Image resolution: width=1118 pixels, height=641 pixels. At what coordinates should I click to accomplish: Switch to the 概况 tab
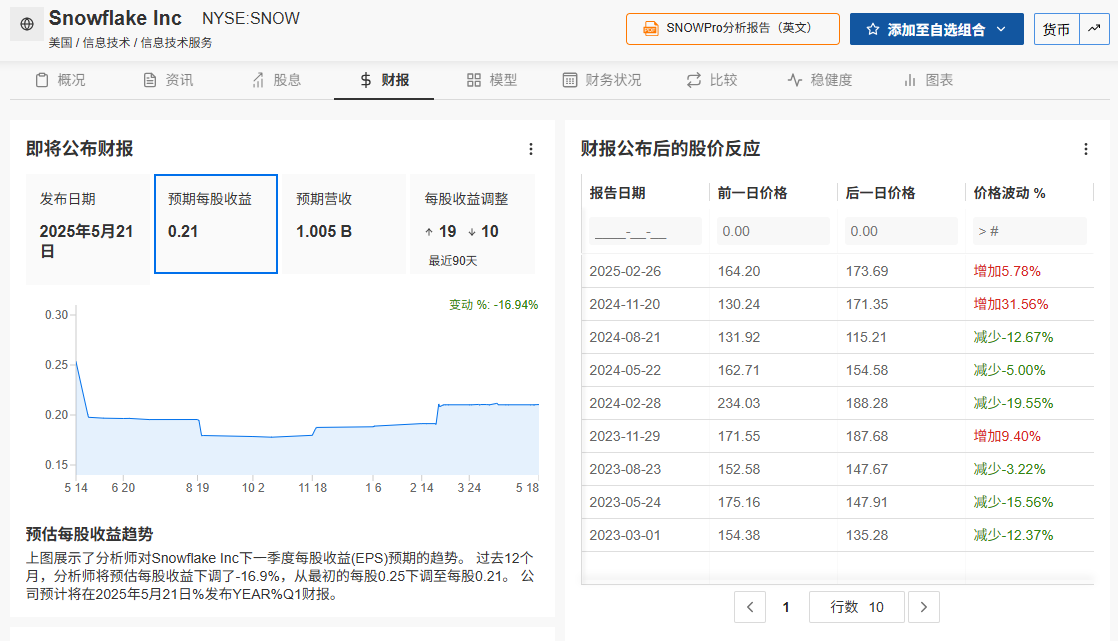click(61, 80)
